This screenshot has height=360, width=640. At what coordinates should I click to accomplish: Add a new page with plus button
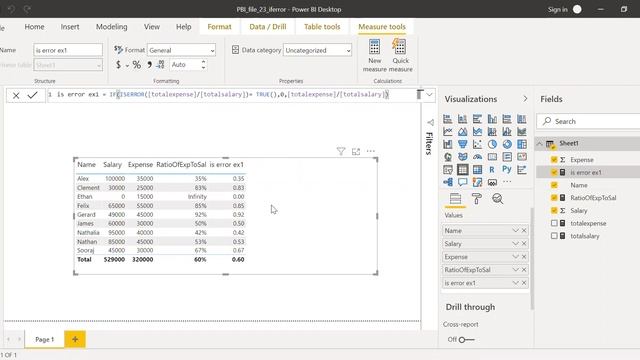(x=75, y=339)
